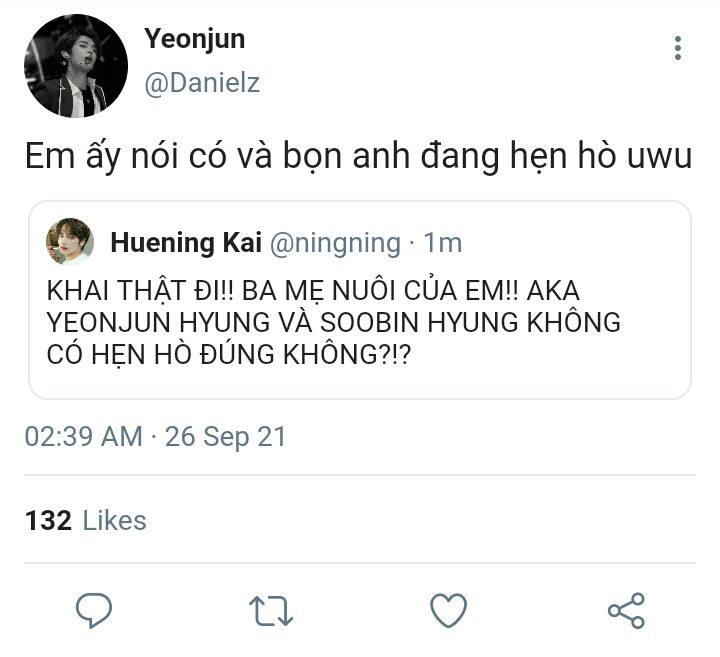Screen dimensions: 720x657
Task: View the 132 Likes list
Action: (86, 521)
